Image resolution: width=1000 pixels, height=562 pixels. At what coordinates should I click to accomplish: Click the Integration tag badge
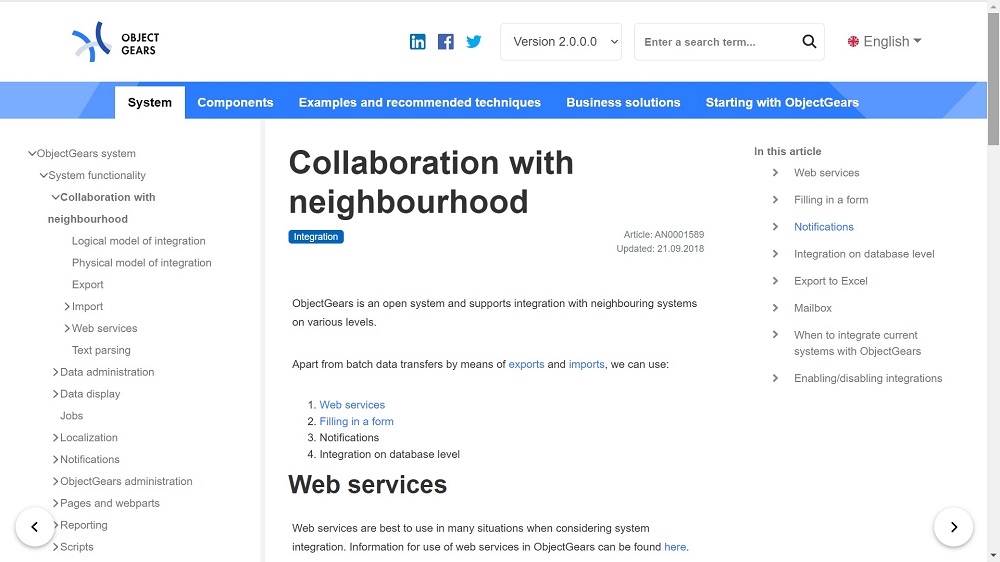pos(316,237)
